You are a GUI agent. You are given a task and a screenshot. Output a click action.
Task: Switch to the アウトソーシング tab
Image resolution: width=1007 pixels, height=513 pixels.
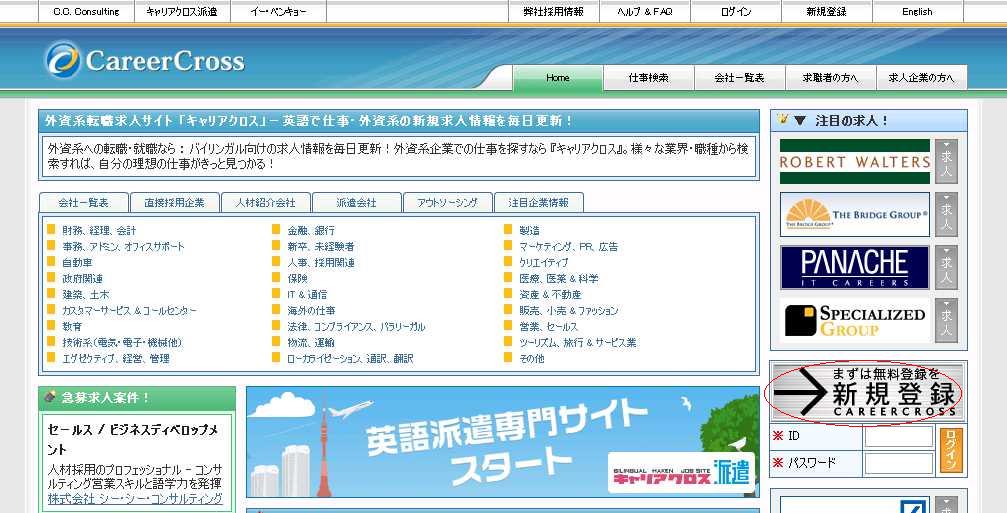[x=448, y=202]
